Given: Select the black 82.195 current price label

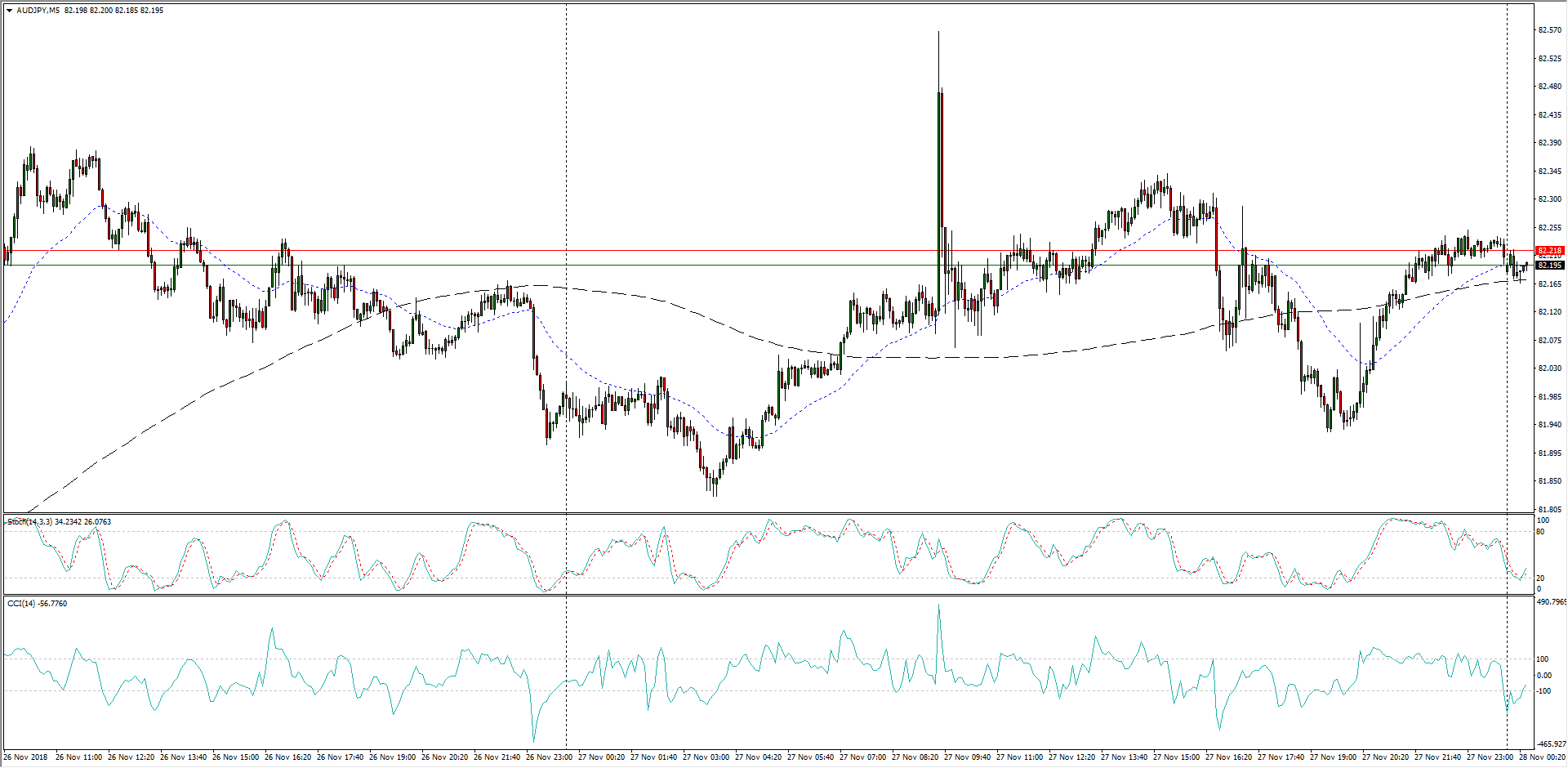Looking at the screenshot, I should pos(1549,266).
